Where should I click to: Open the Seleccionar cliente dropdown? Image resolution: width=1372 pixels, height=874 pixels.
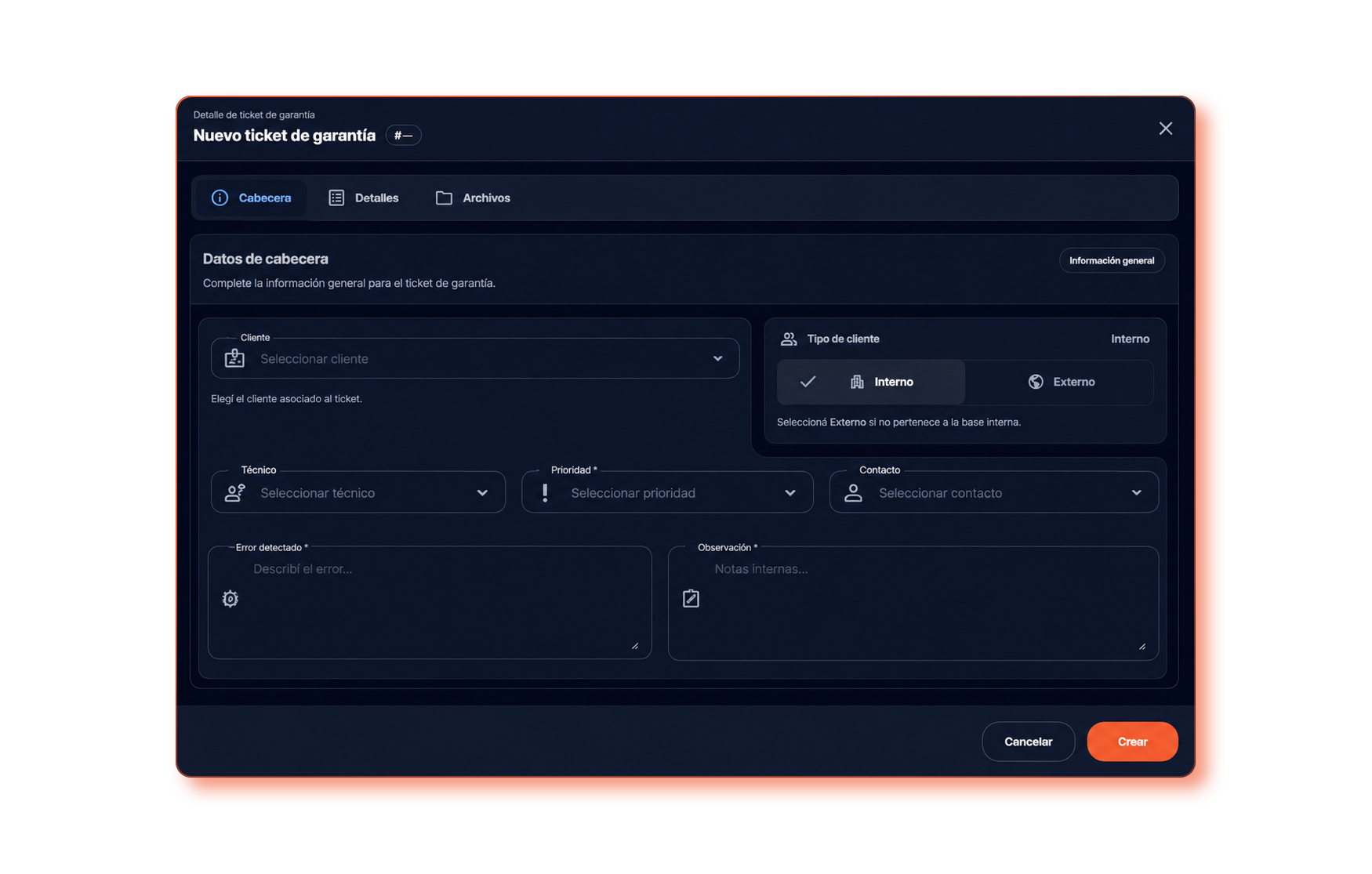click(475, 358)
